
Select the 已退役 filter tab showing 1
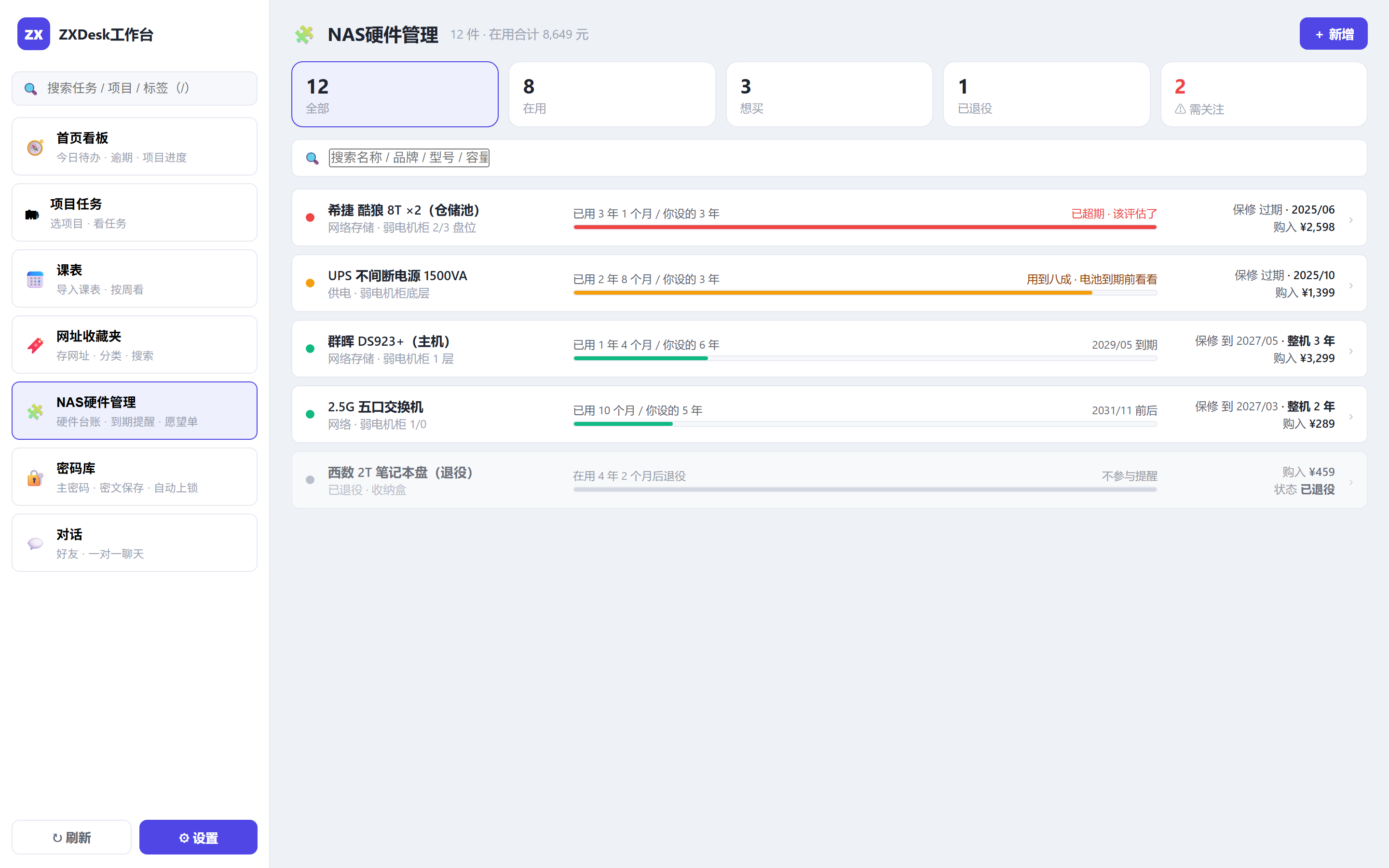(1047, 94)
